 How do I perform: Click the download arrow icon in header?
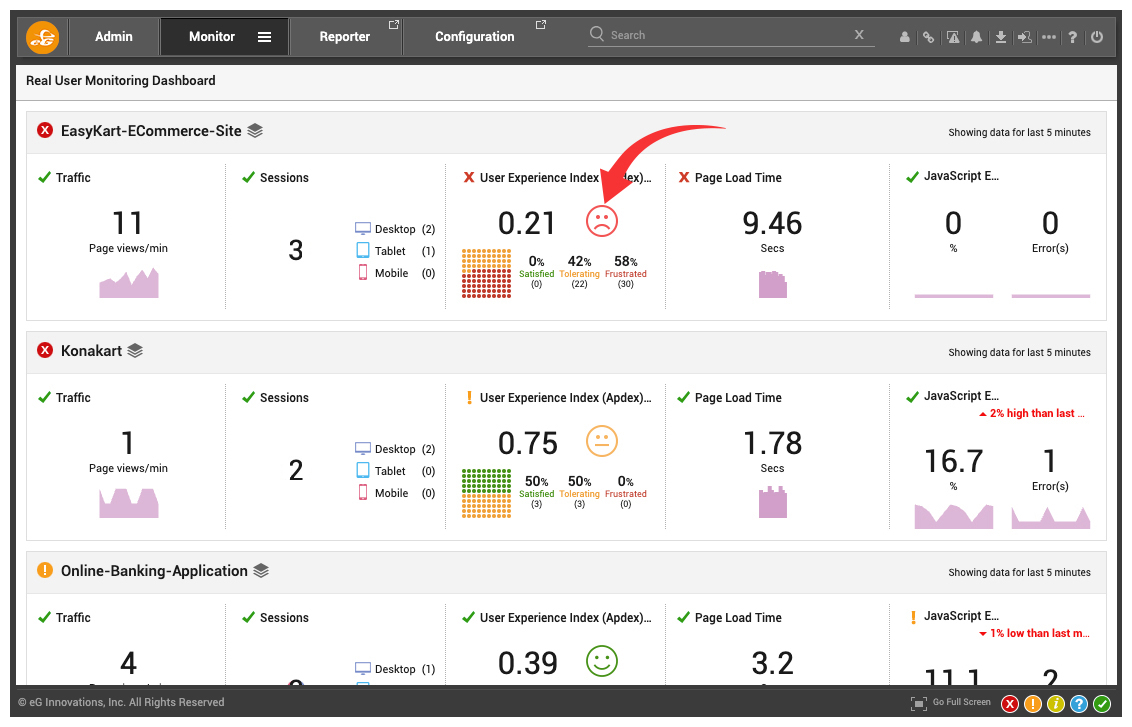tap(1001, 37)
